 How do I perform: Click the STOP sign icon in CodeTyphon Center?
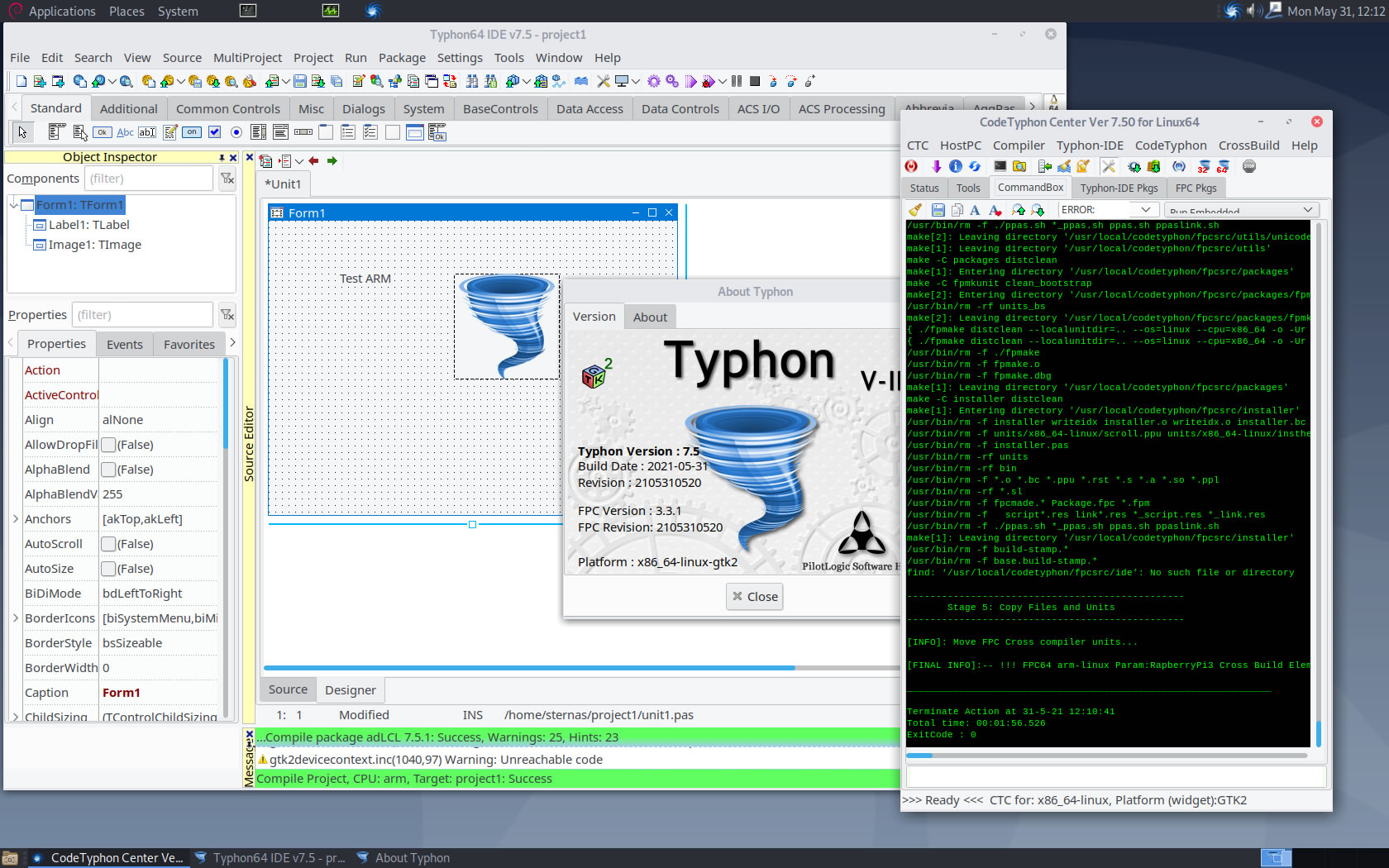[x=1249, y=166]
